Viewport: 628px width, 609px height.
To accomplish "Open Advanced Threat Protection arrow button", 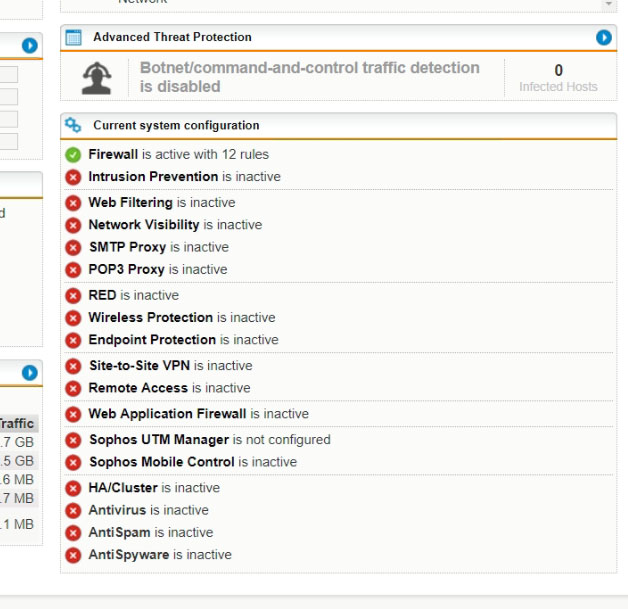I will point(604,38).
